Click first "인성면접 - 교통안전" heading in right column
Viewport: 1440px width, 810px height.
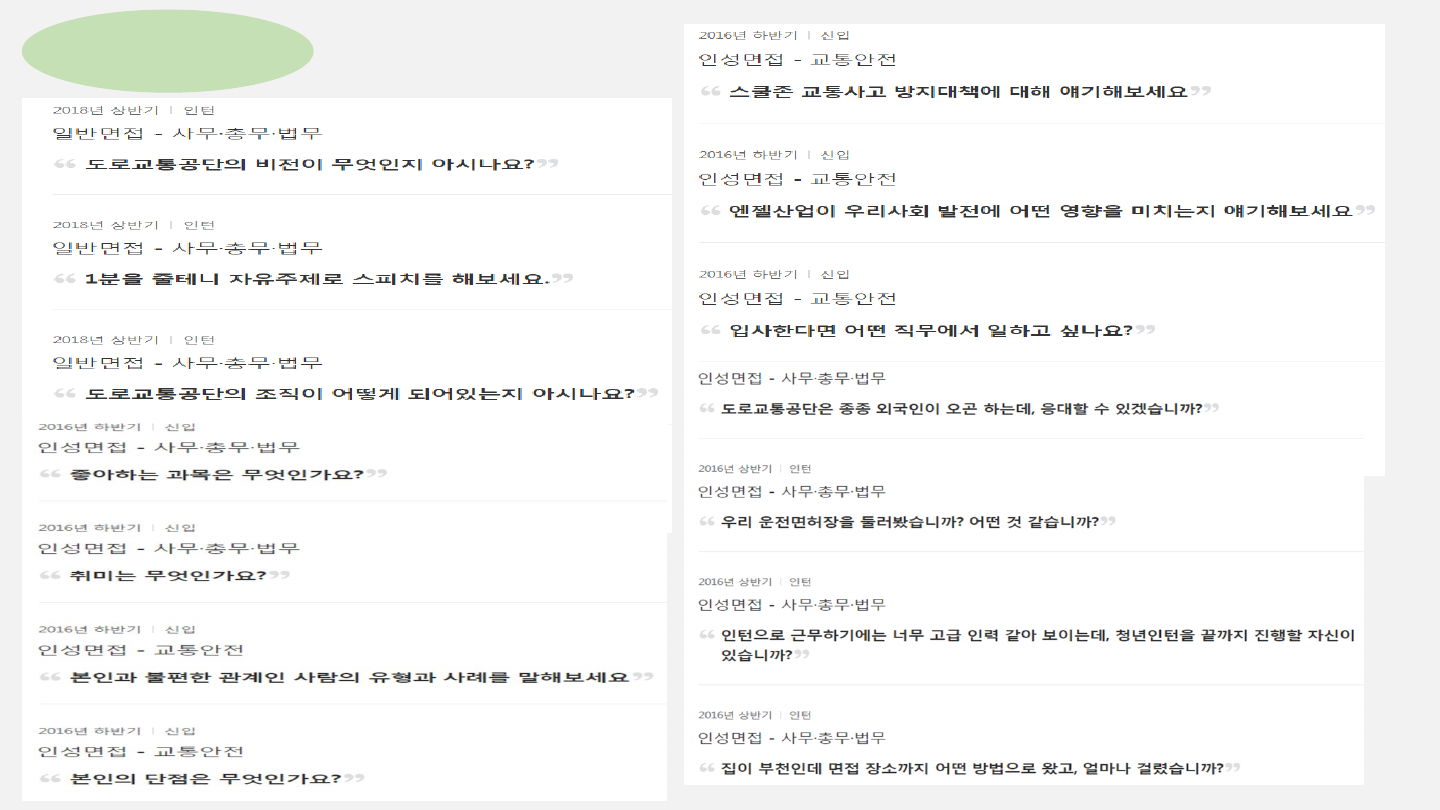(x=797, y=60)
